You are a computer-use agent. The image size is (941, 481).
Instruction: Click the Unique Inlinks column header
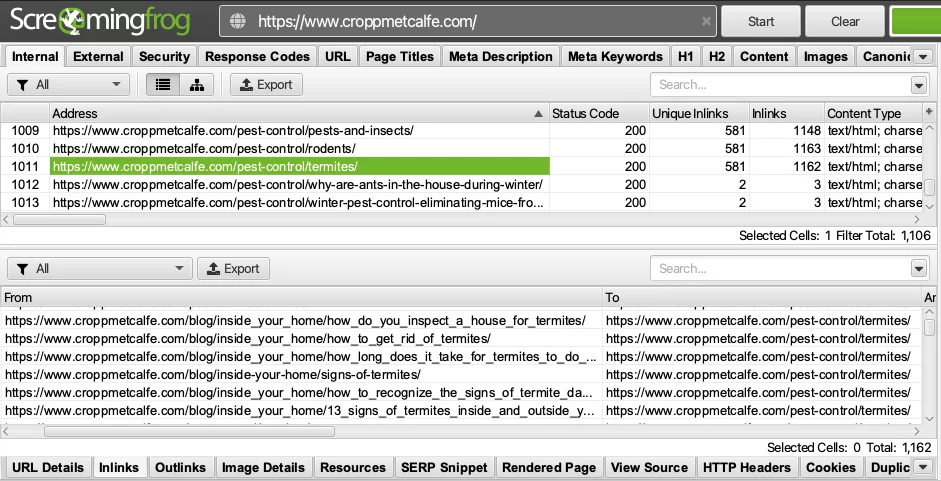coord(699,113)
